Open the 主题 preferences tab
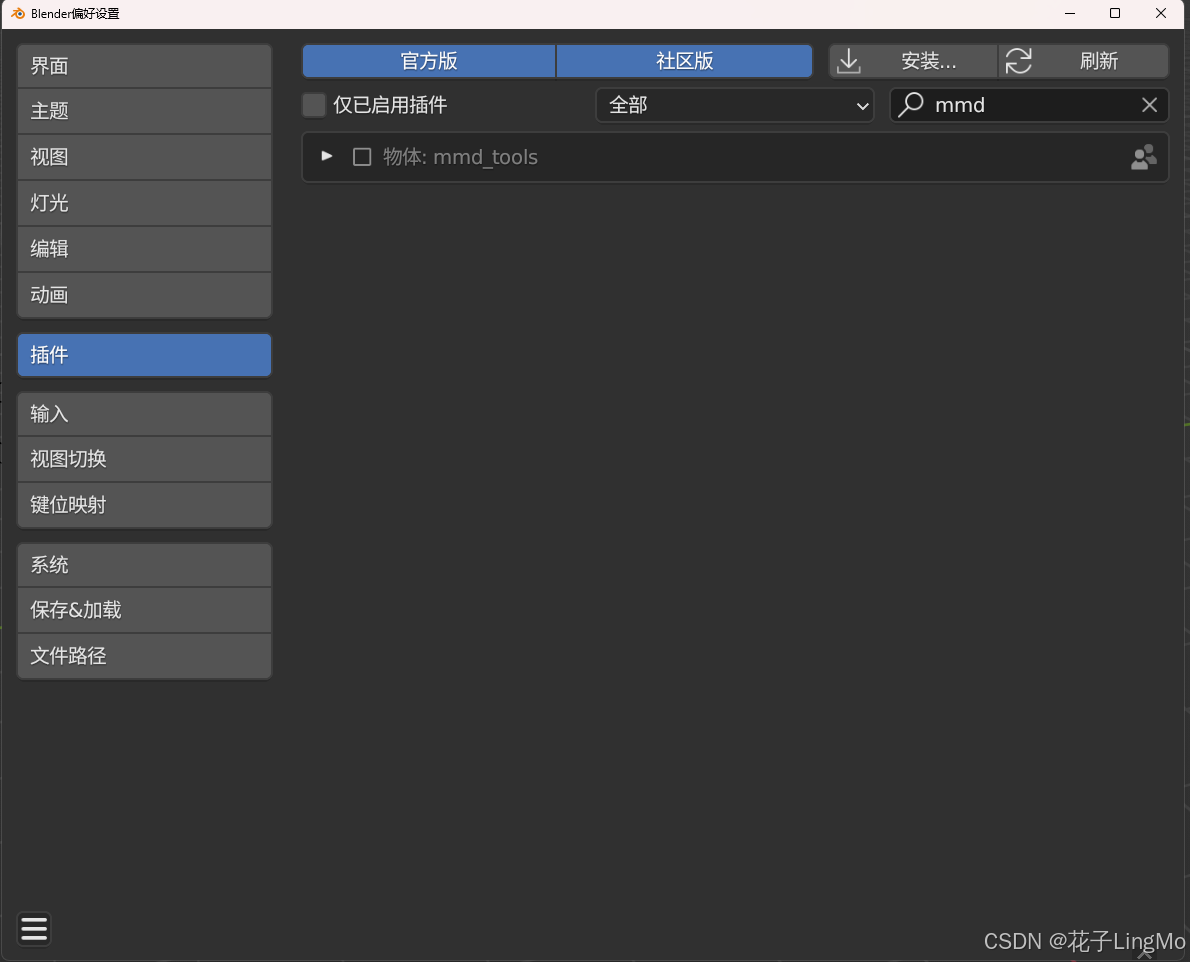The height and width of the screenshot is (962, 1190). (144, 112)
